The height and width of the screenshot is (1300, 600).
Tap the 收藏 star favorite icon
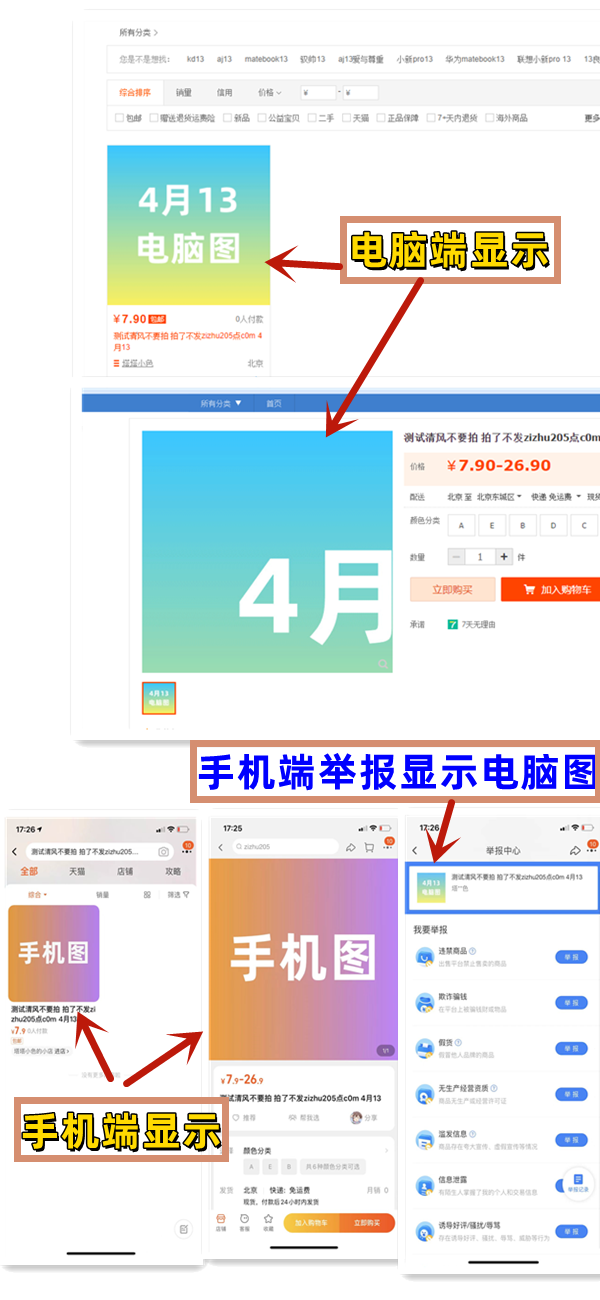[x=268, y=1221]
